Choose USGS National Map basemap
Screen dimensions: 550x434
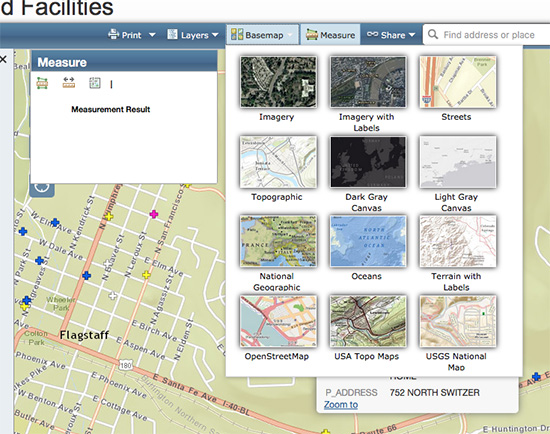pyautogui.click(x=457, y=321)
